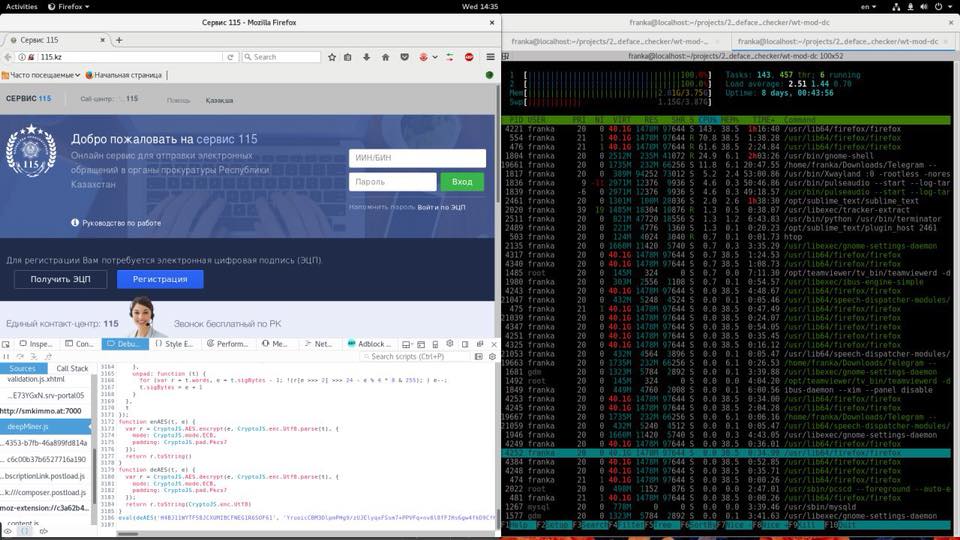Switch site language via 'Казакша' link
Viewport: 960px width, 540px height.
pos(219,100)
